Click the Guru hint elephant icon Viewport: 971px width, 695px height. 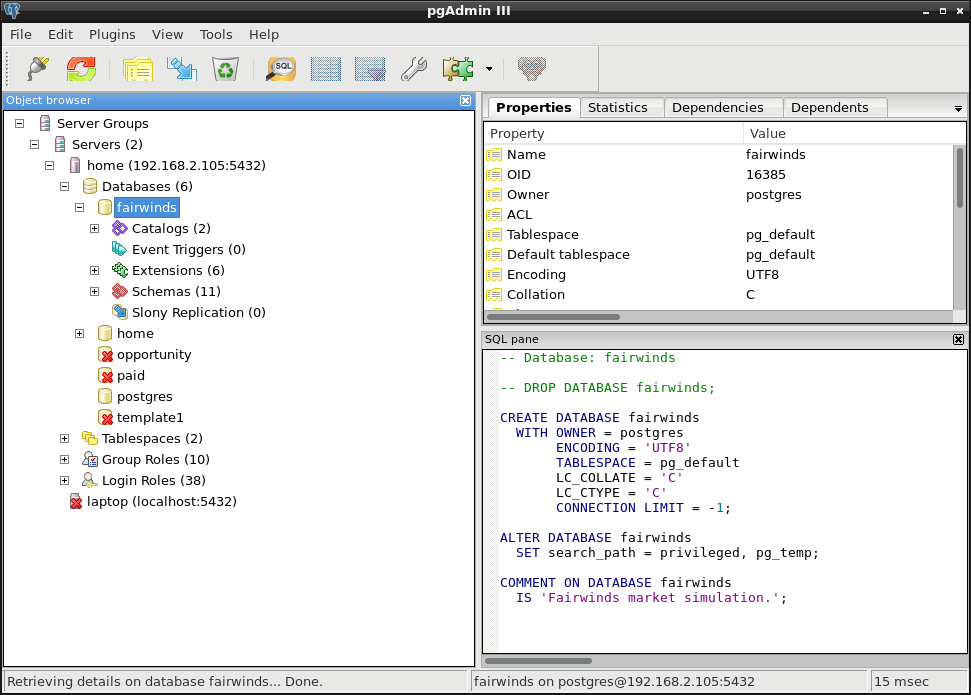[x=531, y=68]
